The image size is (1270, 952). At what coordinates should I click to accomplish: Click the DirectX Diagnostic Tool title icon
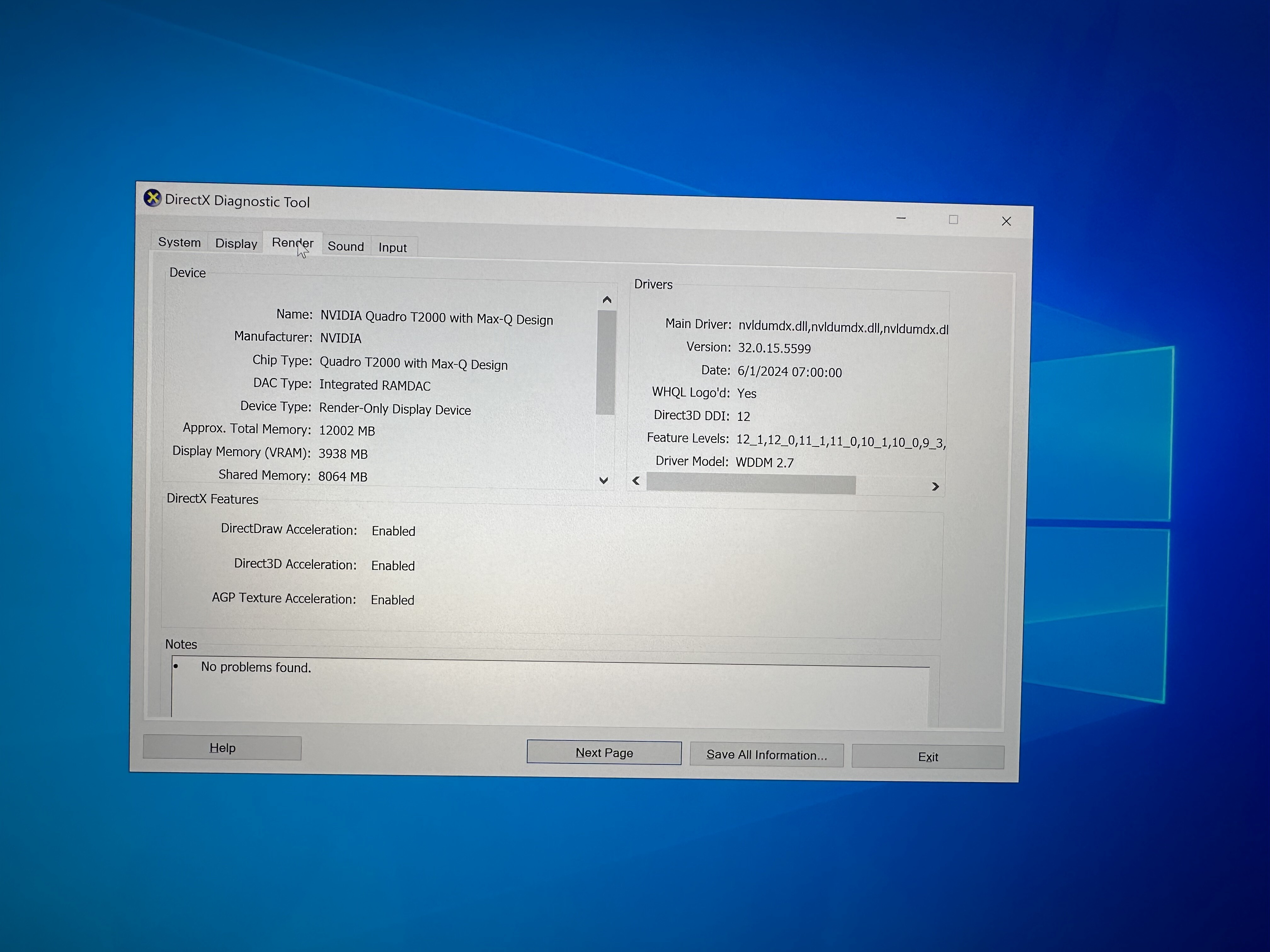152,198
